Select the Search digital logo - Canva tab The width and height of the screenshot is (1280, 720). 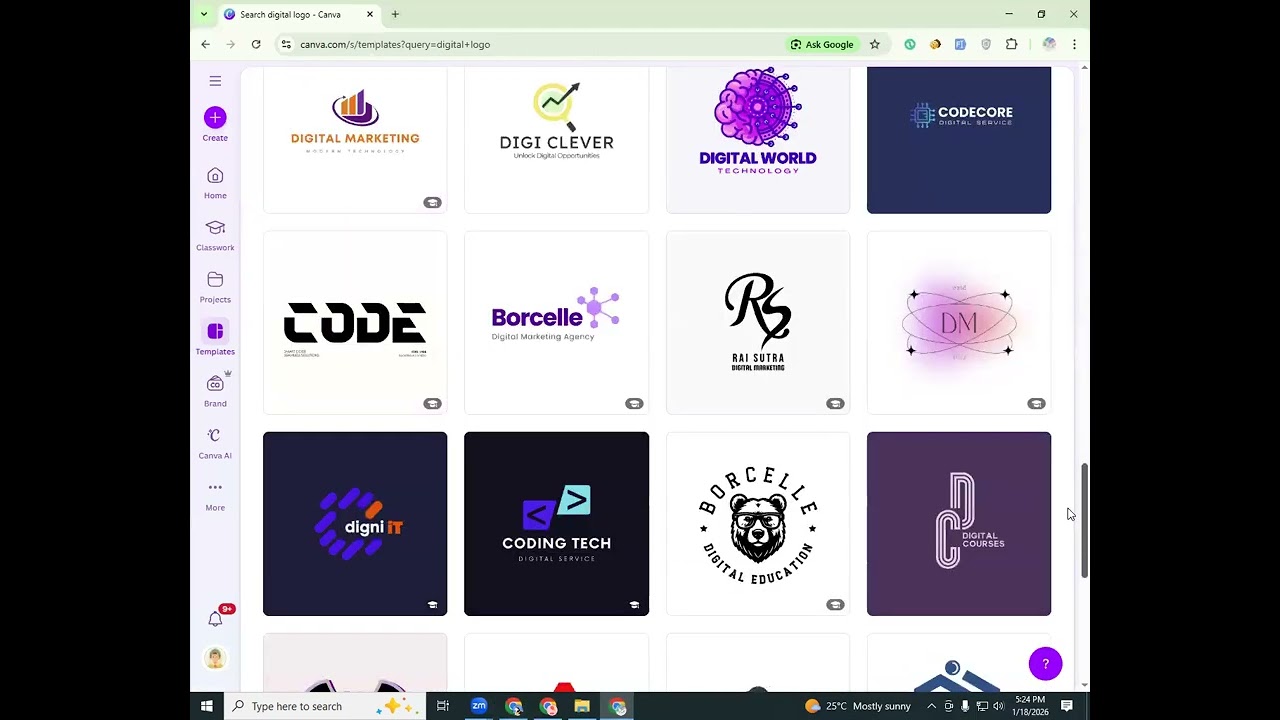coord(299,14)
